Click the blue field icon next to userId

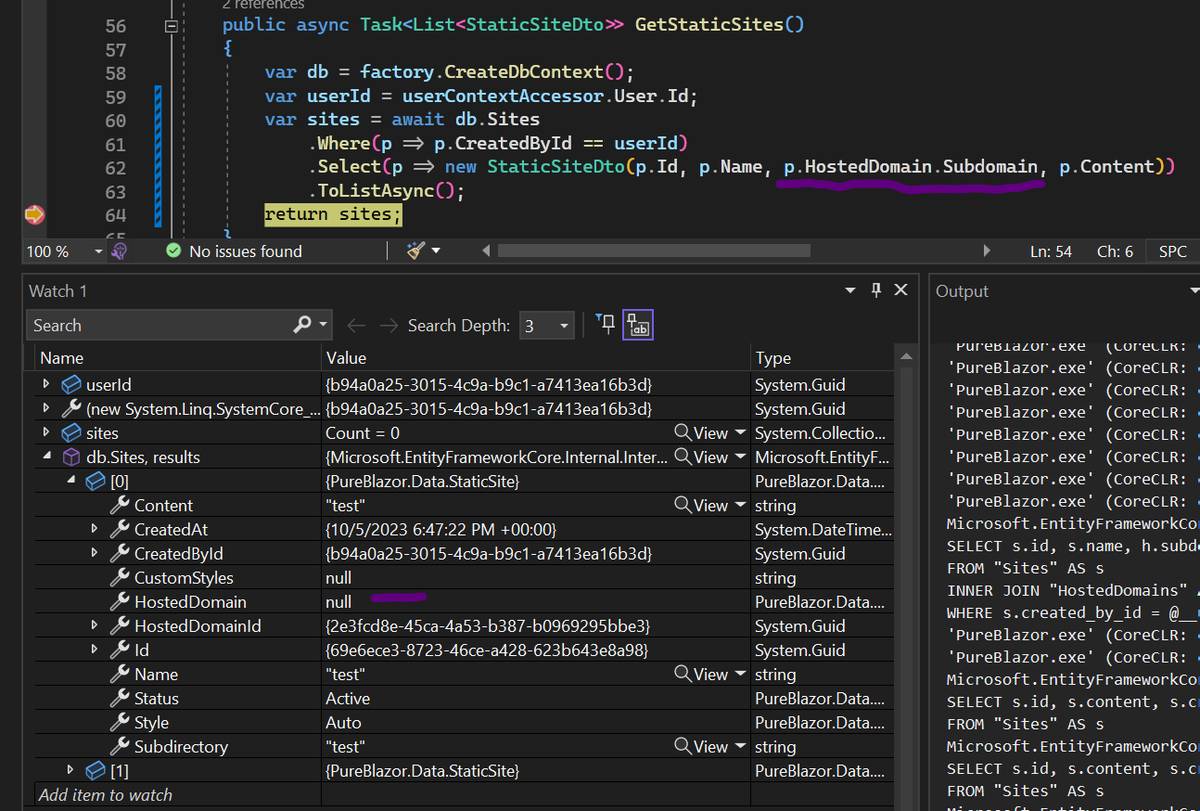pyautogui.click(x=70, y=384)
